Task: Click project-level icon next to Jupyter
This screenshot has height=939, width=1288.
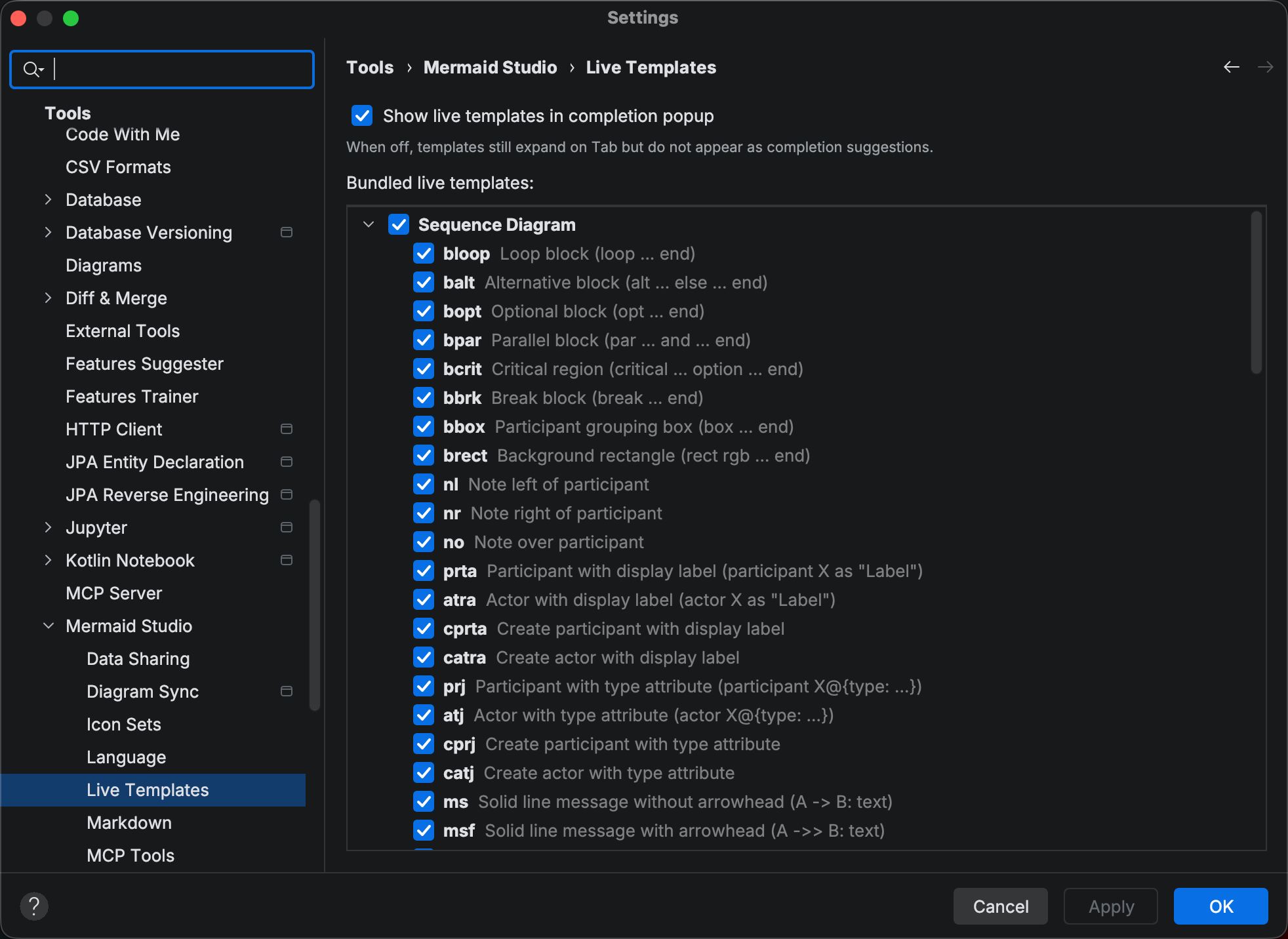Action: 287,527
